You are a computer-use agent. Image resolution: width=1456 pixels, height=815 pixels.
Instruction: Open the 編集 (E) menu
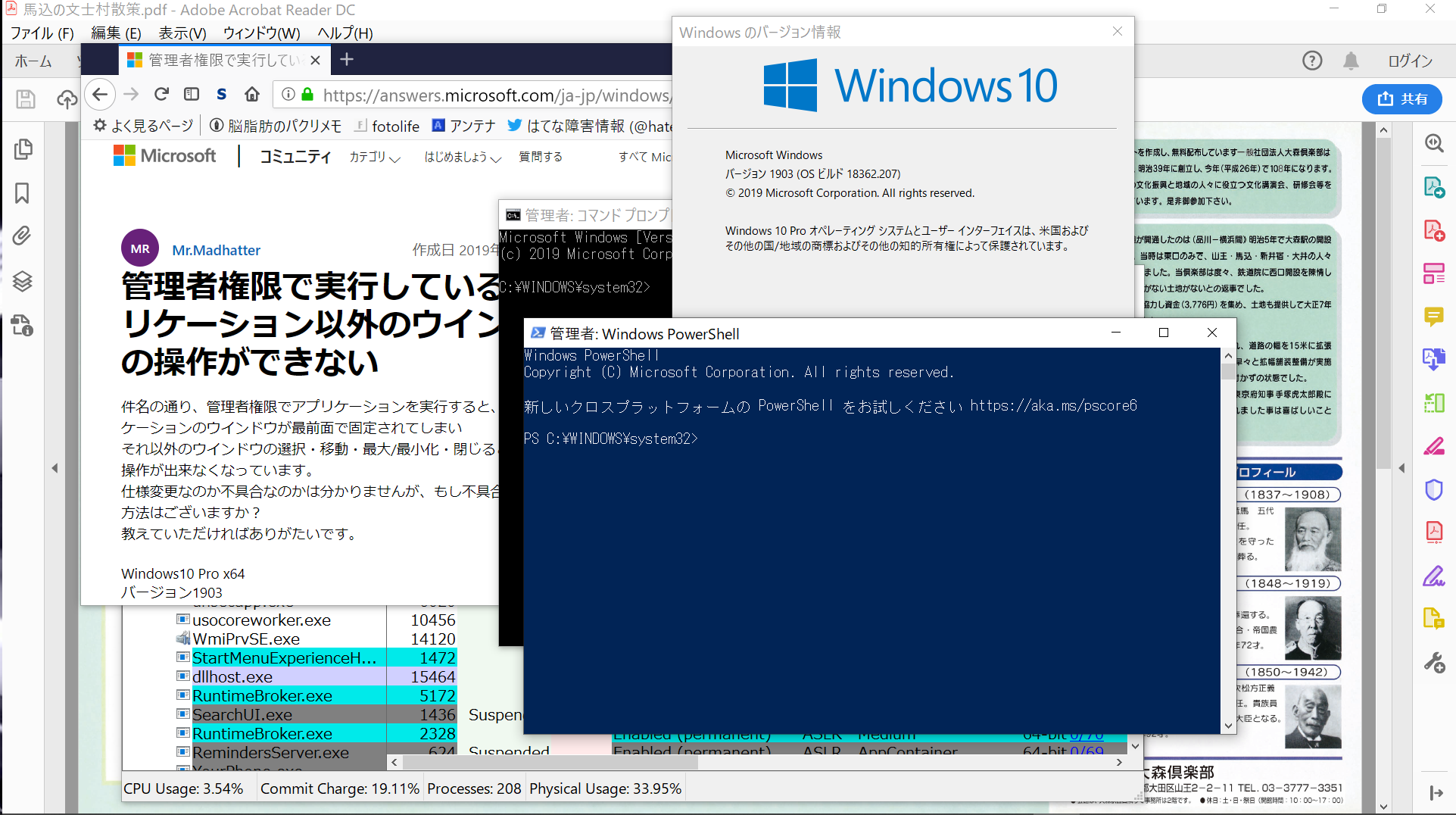pos(116,33)
